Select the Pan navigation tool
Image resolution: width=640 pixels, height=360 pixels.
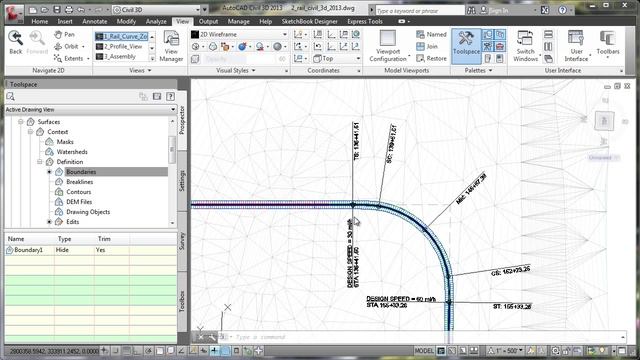click(64, 35)
